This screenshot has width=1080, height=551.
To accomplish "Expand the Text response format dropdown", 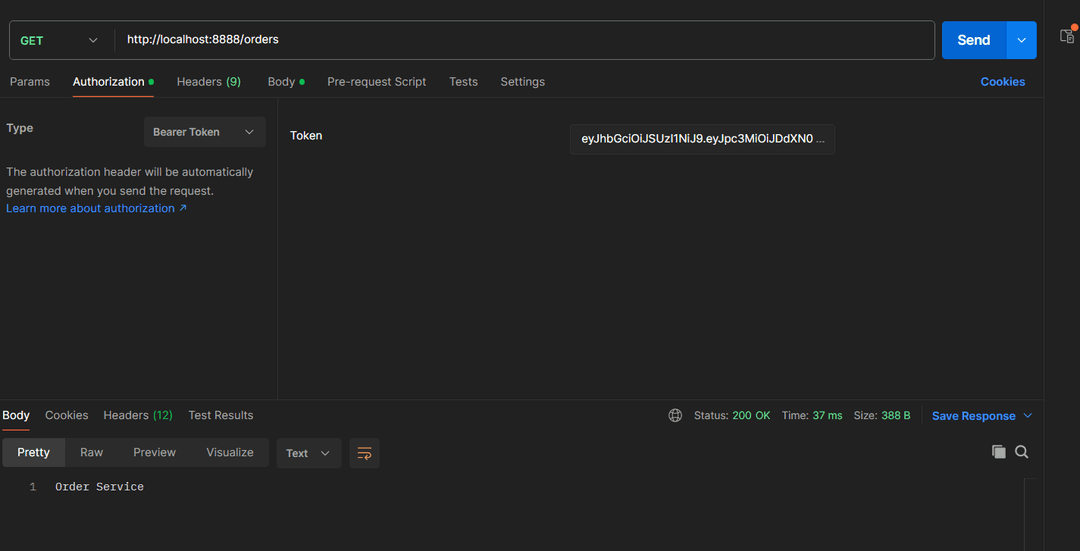I will 308,453.
